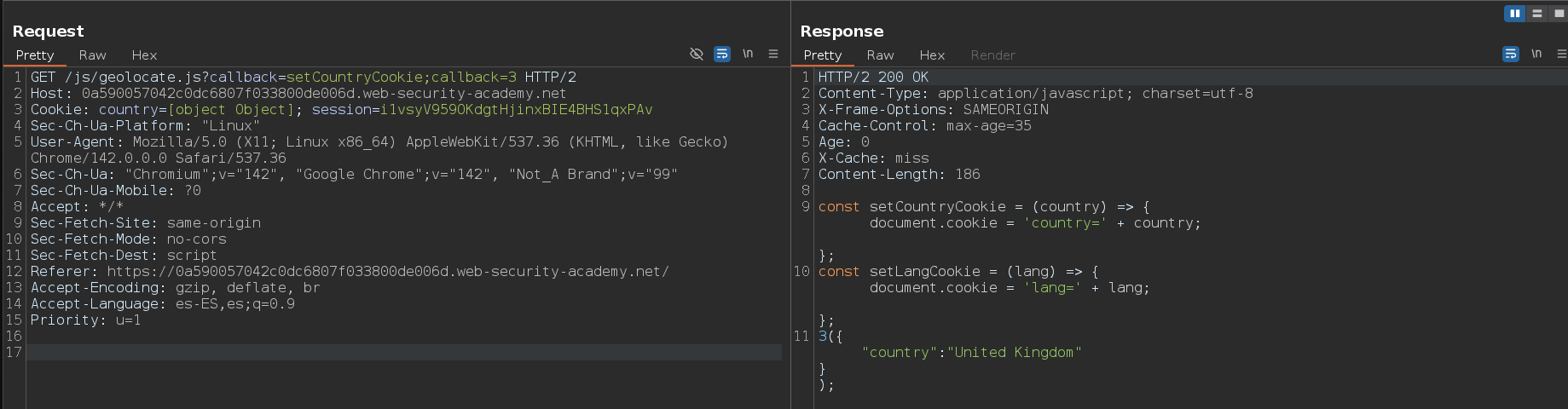
Task: Click the "United Kingdom" value in the Response body
Action: tap(1014, 353)
